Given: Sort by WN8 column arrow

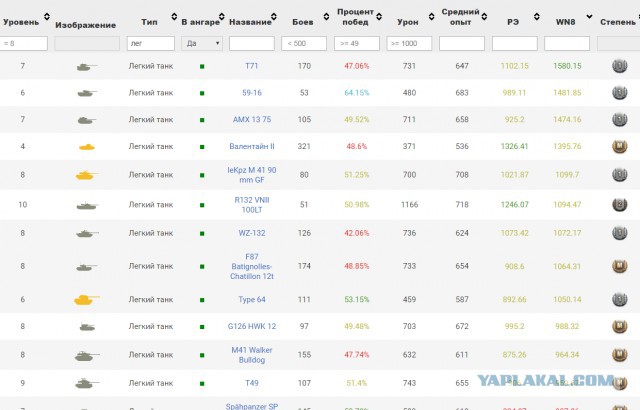Looking at the screenshot, I should click(x=589, y=16).
